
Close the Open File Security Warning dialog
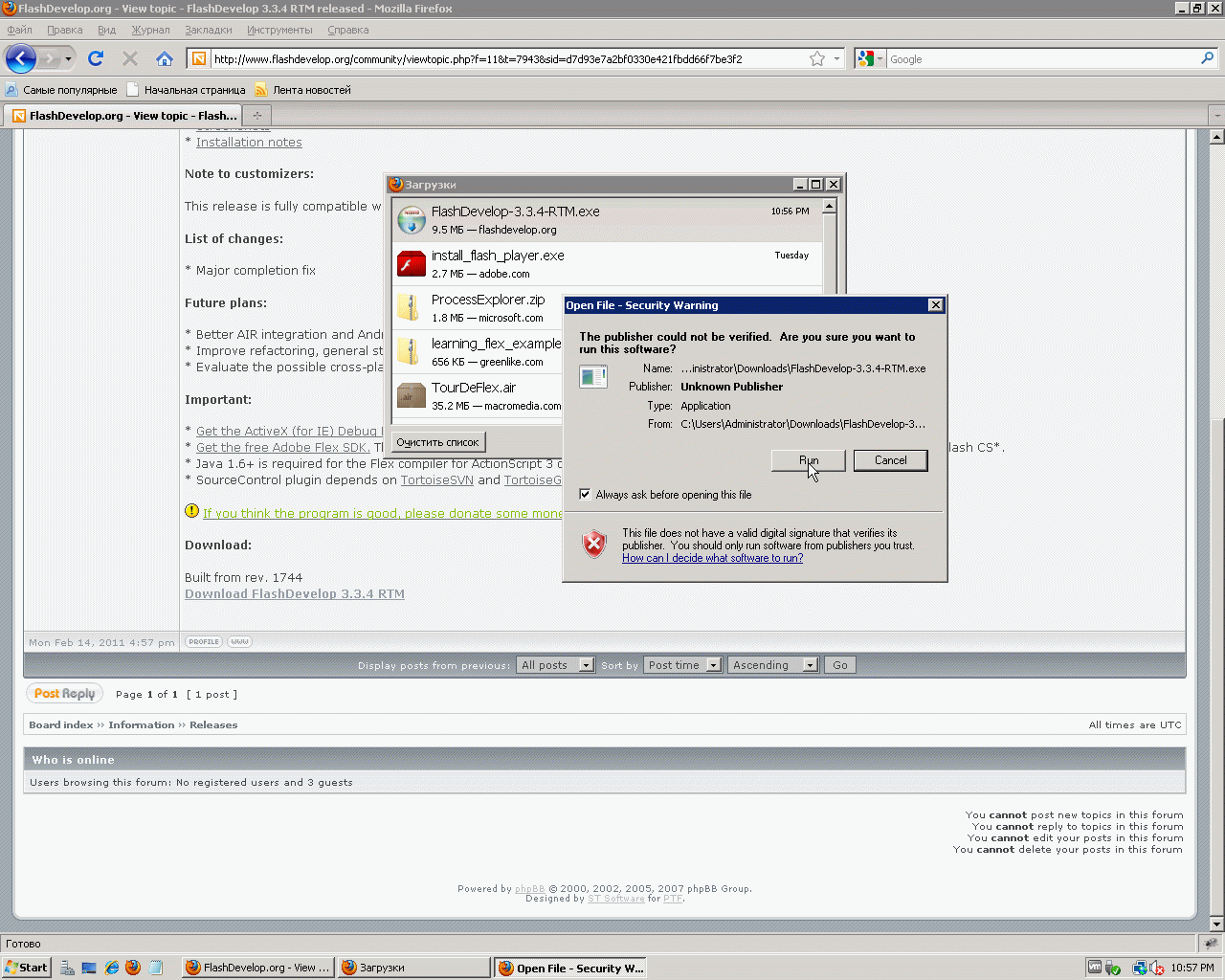[x=936, y=305]
